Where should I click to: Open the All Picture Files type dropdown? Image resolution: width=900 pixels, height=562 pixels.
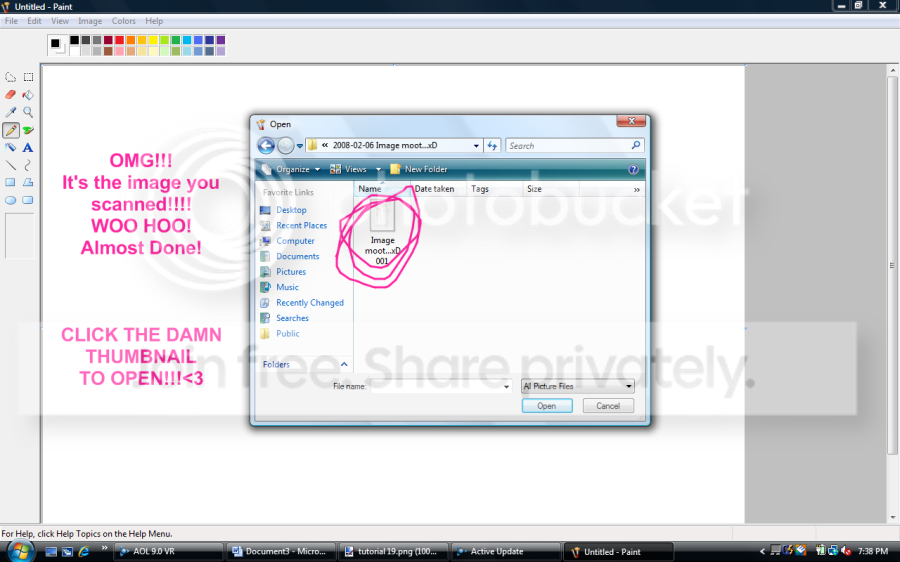click(x=629, y=386)
